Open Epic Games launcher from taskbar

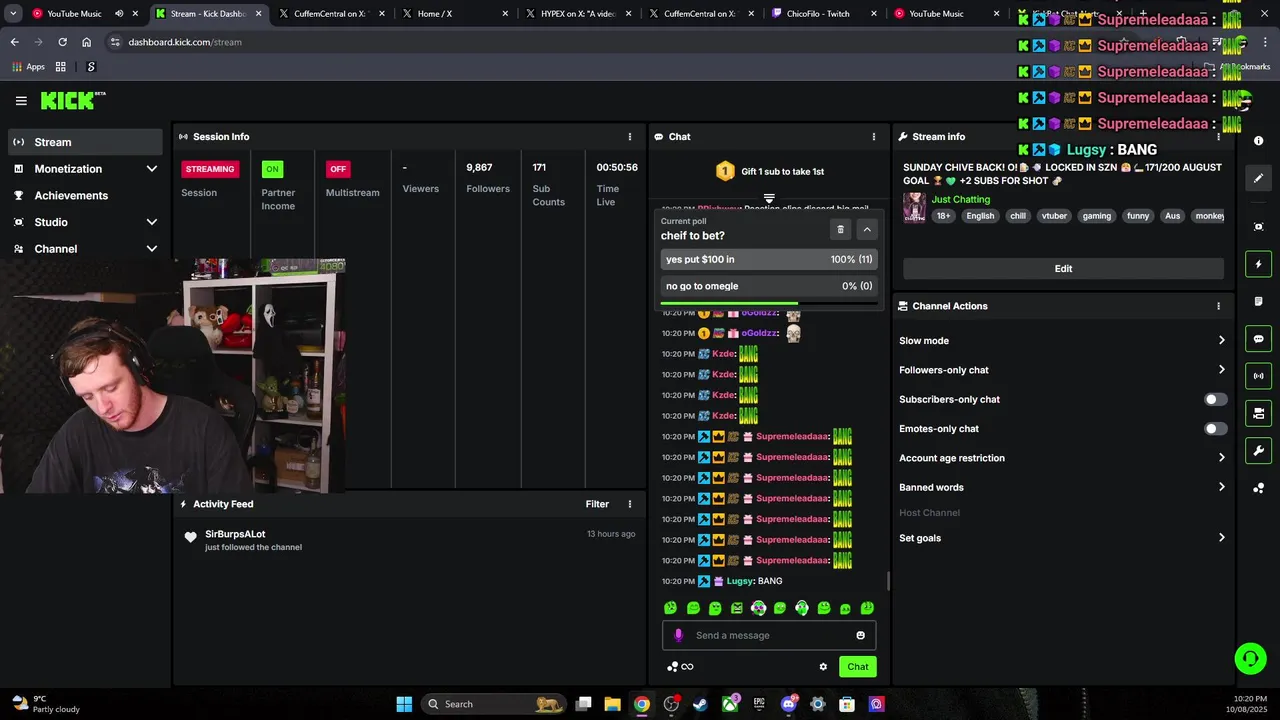[759, 704]
